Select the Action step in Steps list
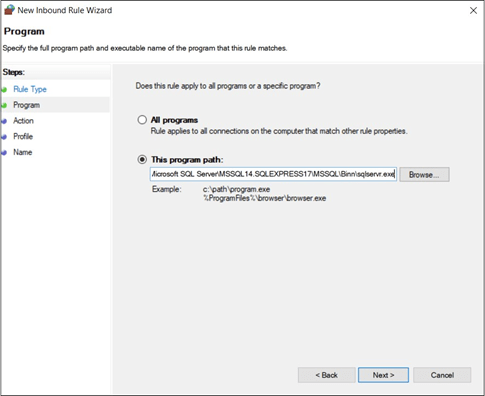 pyautogui.click(x=23, y=121)
